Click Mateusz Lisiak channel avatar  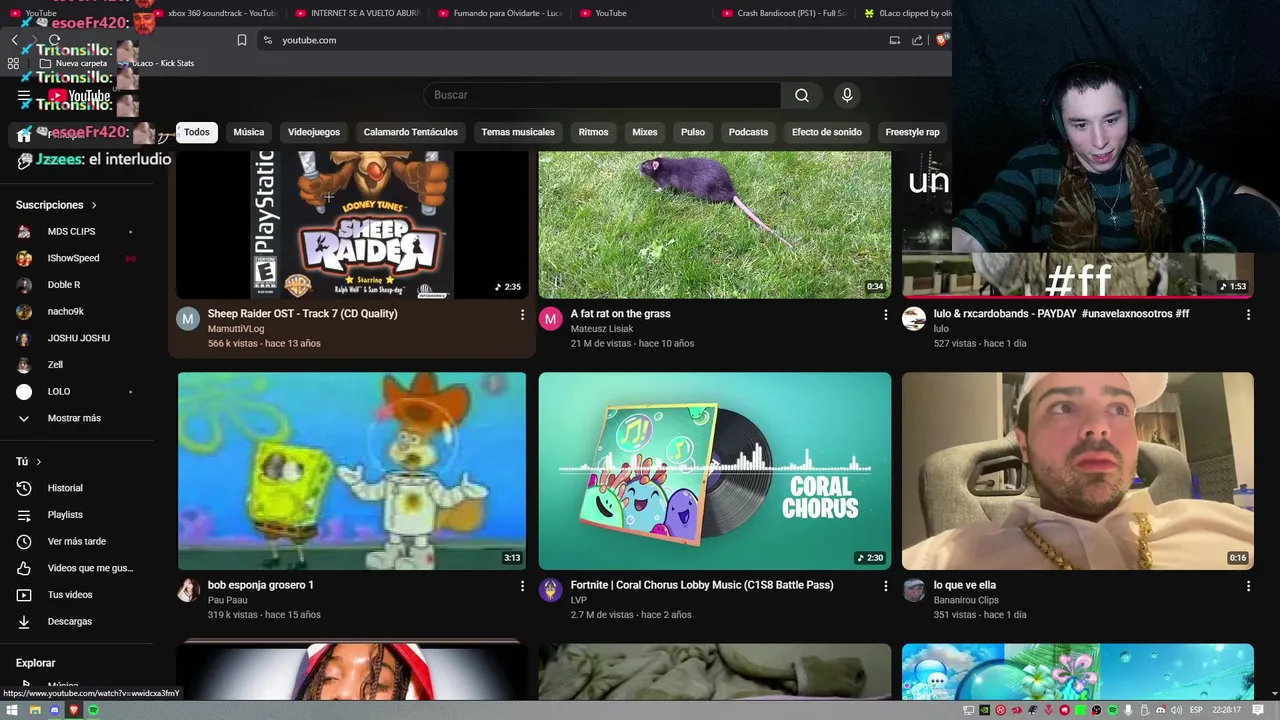click(551, 319)
